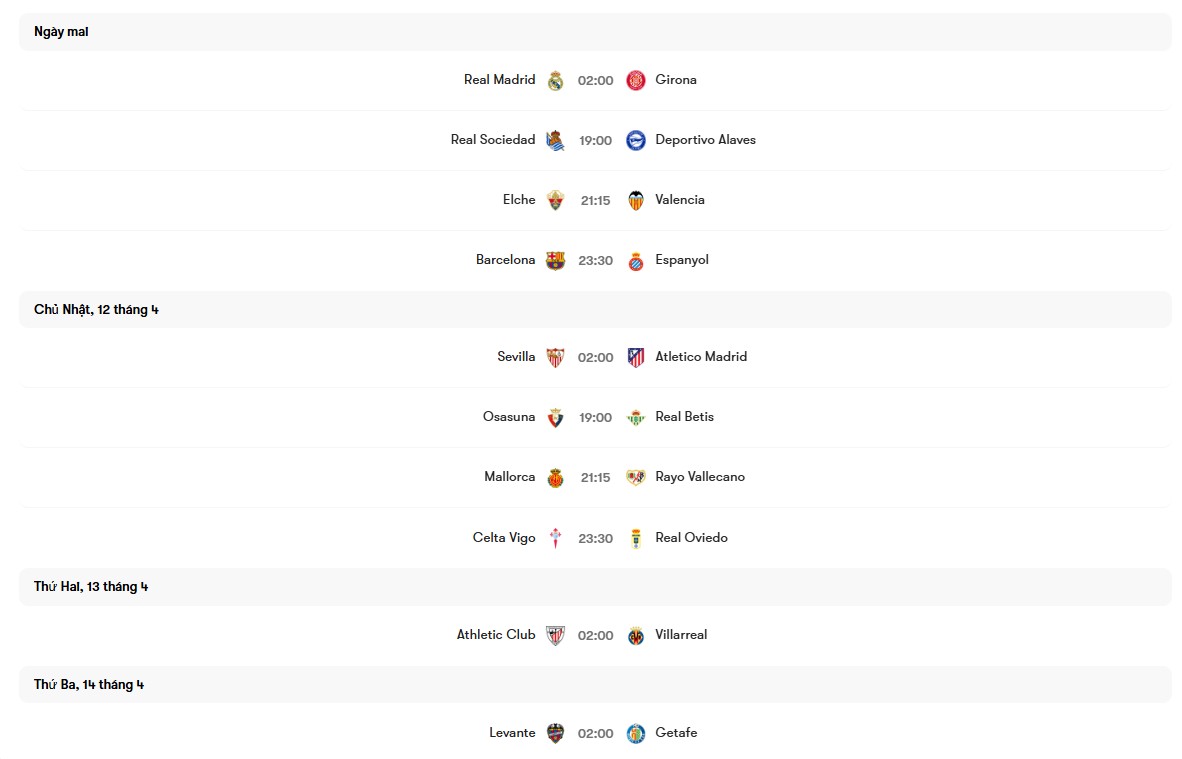Open the Rayo Vallecano team page

(x=700, y=477)
